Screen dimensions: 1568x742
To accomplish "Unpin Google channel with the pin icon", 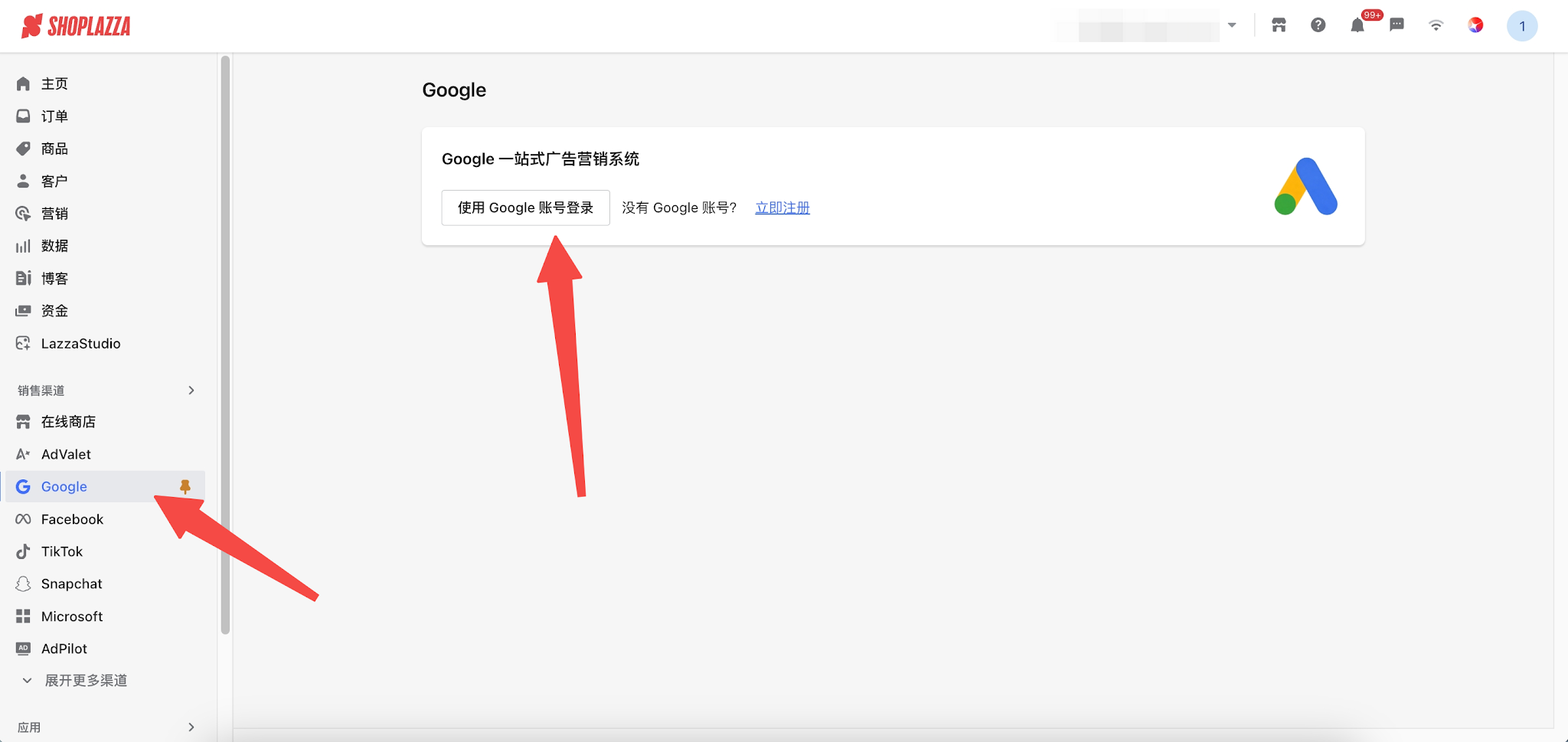I will tap(185, 486).
